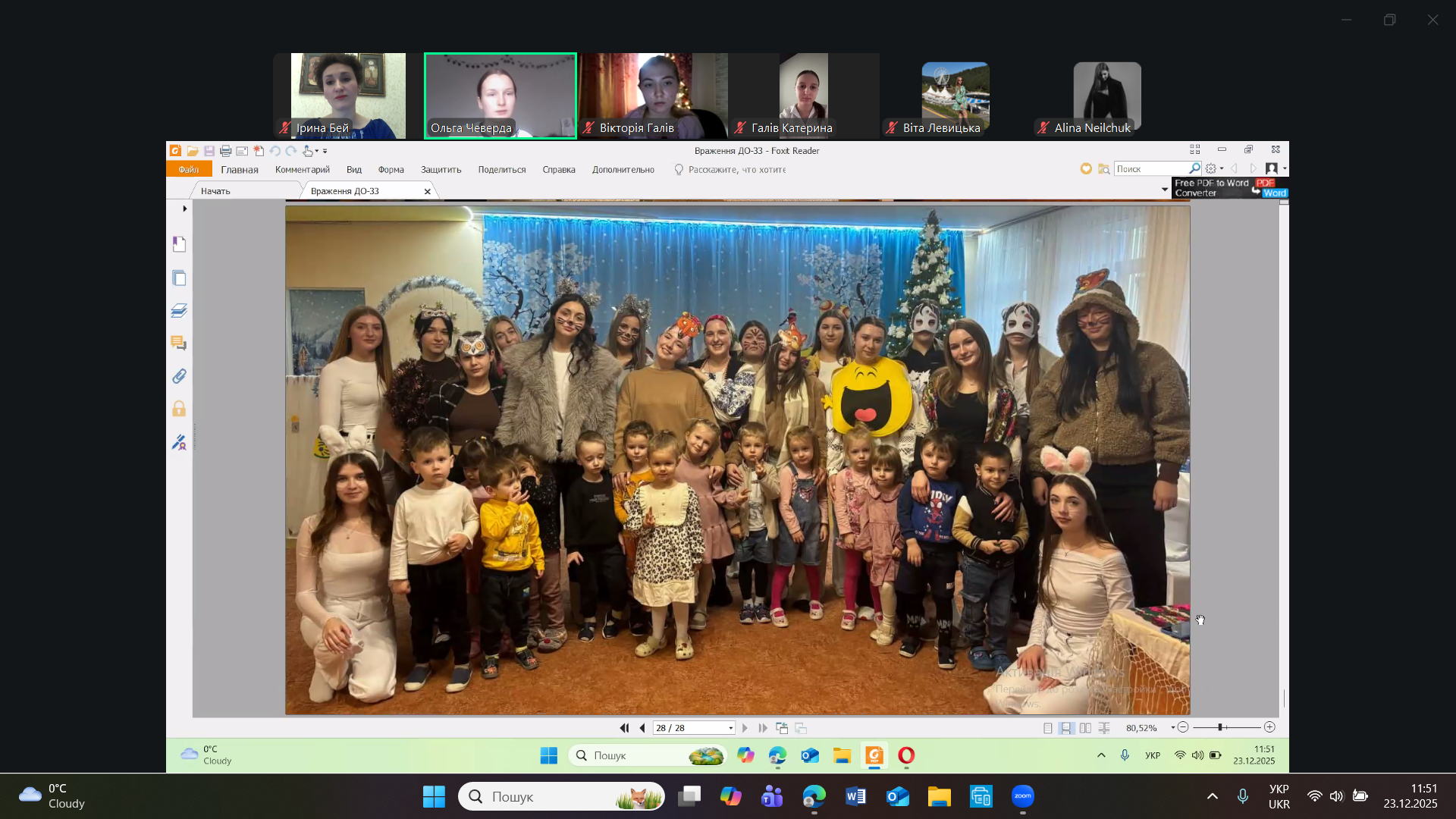
Task: Open the Layers panel icon
Action: [x=179, y=311]
